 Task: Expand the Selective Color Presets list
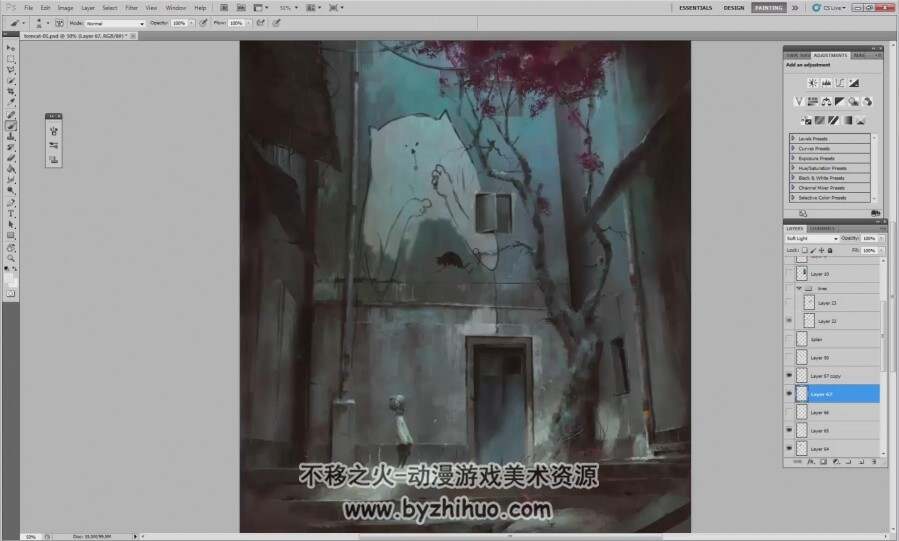pos(794,197)
